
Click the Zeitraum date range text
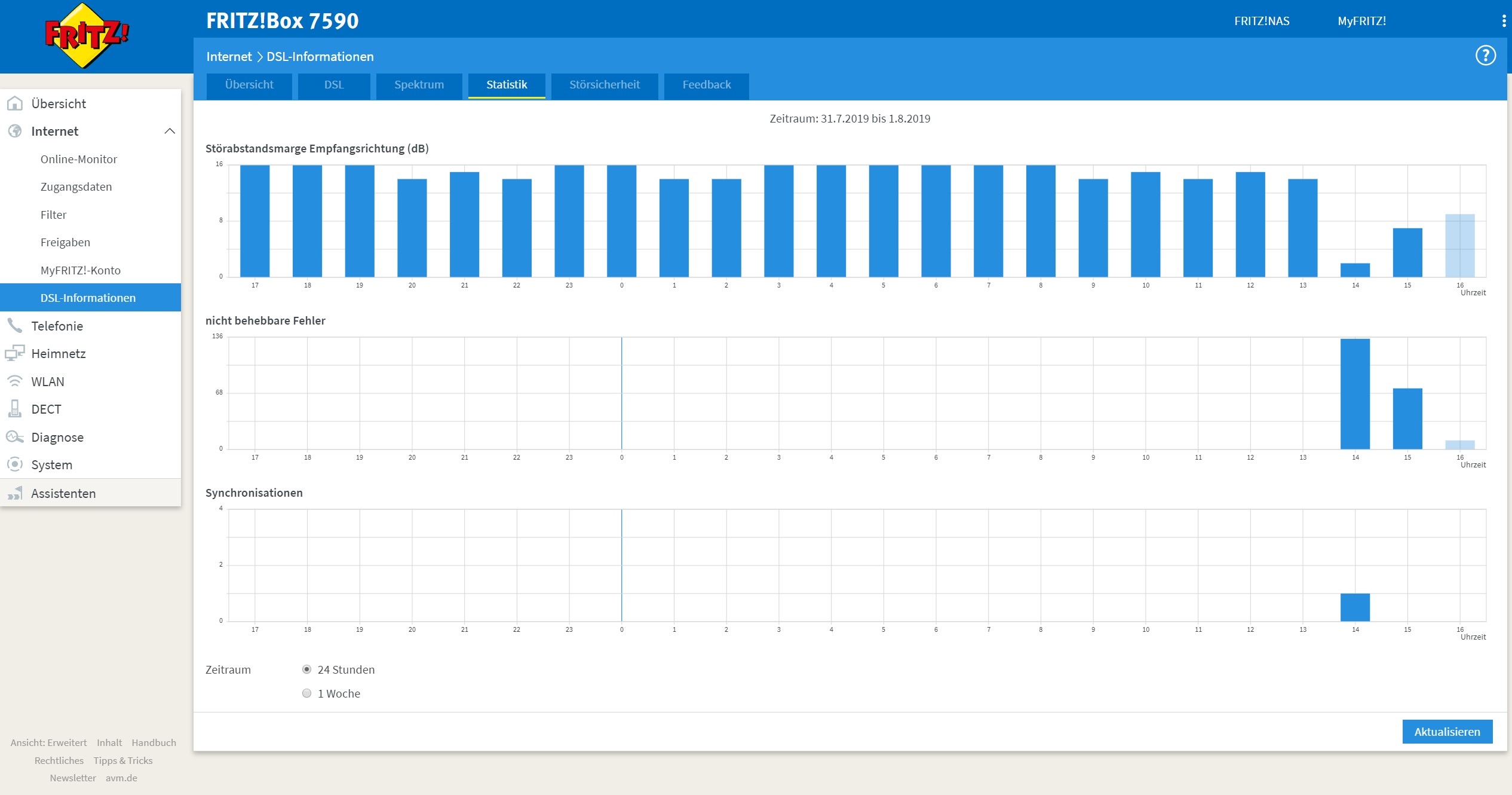pyautogui.click(x=849, y=118)
